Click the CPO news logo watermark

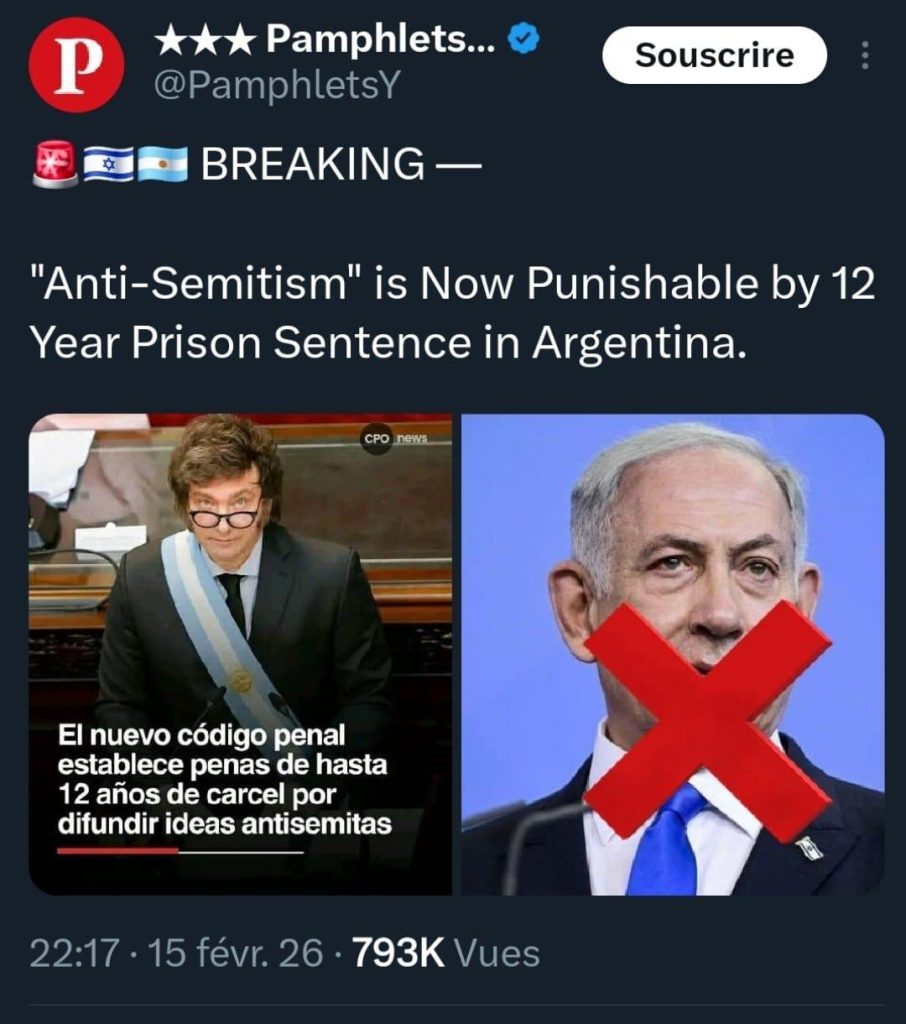(x=395, y=438)
